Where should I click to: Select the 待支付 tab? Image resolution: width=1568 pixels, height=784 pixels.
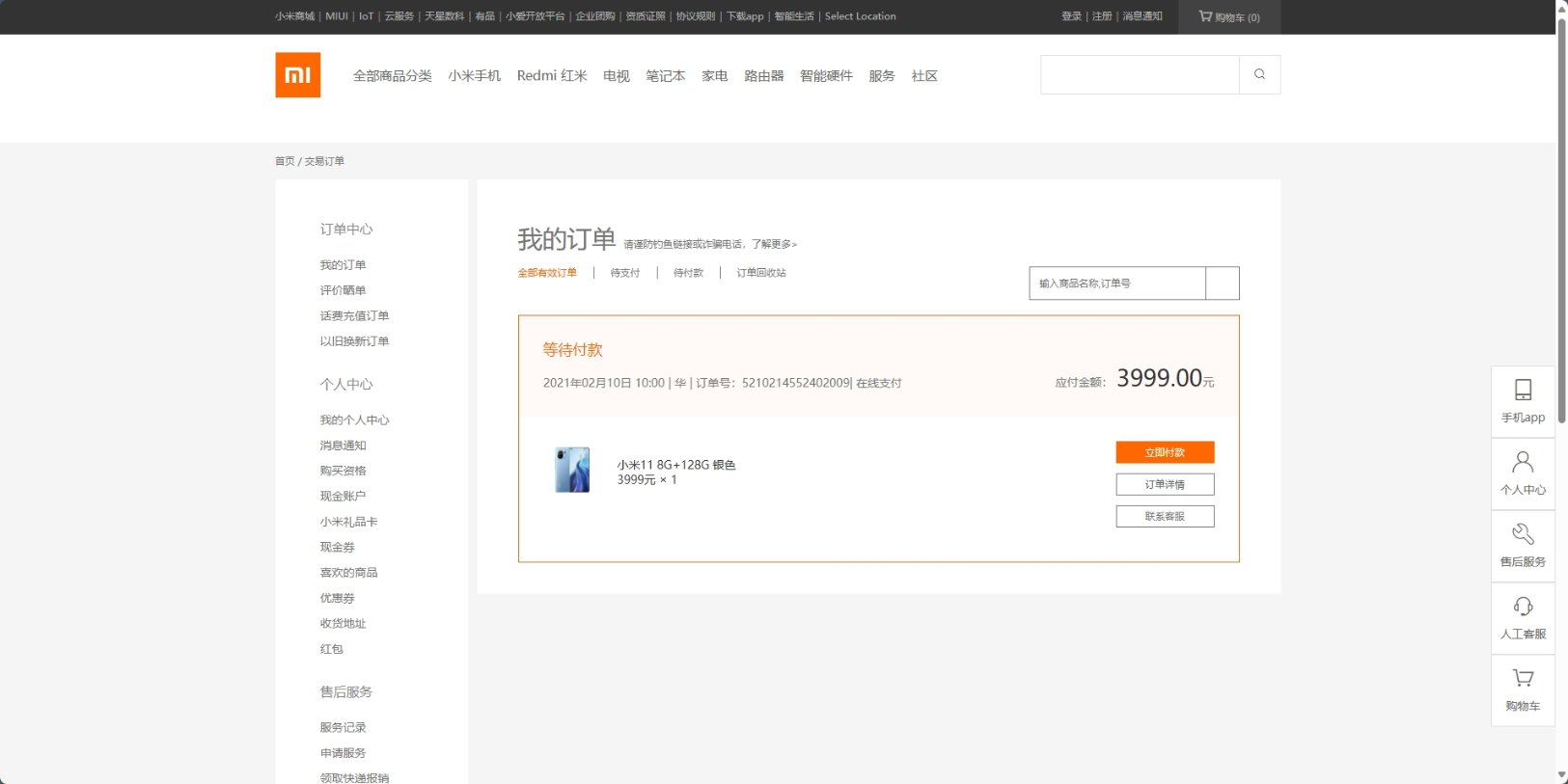[x=625, y=273]
